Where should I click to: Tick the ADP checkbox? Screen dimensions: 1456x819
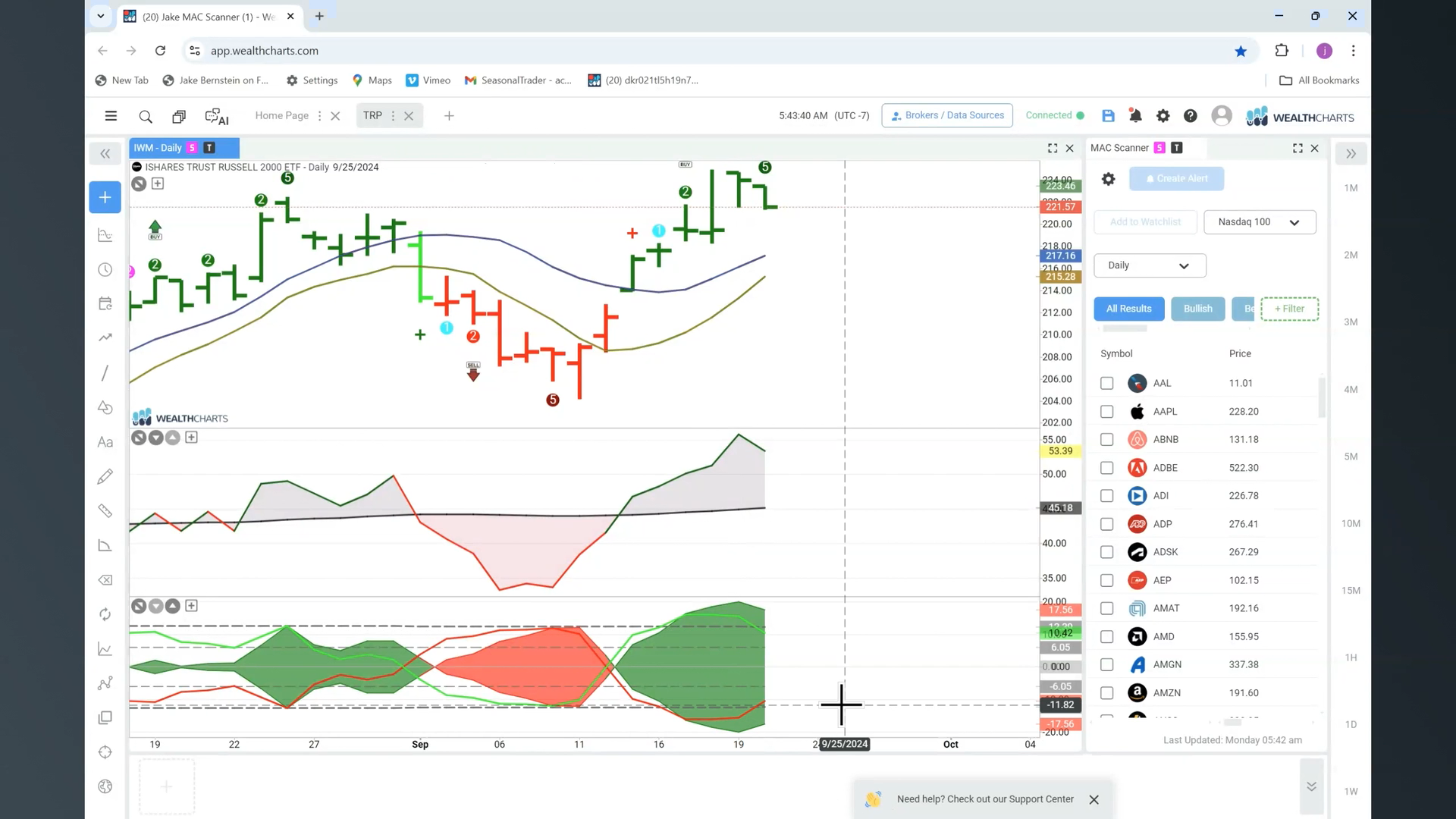click(1106, 524)
